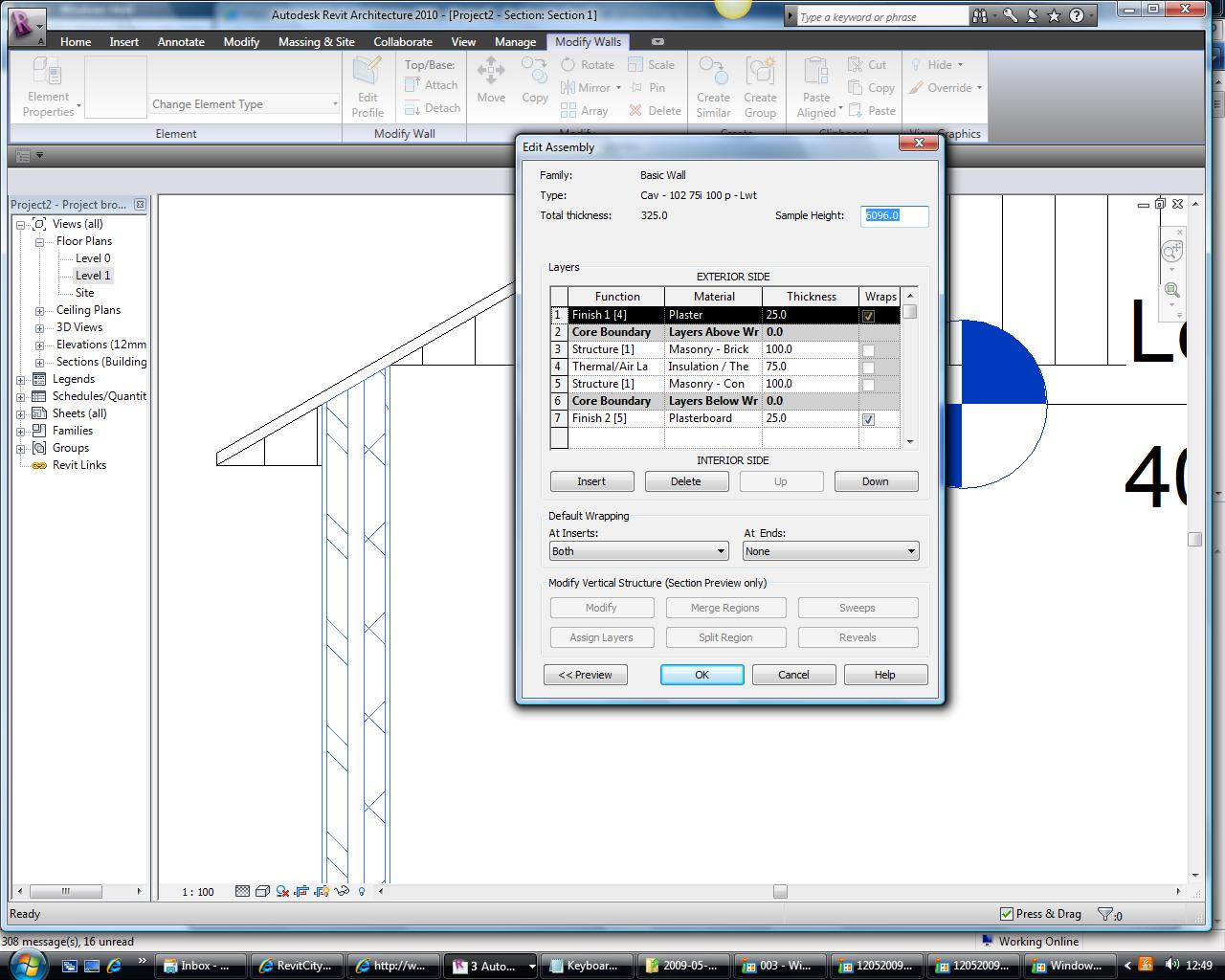Switch to the Massing & Site tab
The image size is (1225, 980).
tap(316, 42)
